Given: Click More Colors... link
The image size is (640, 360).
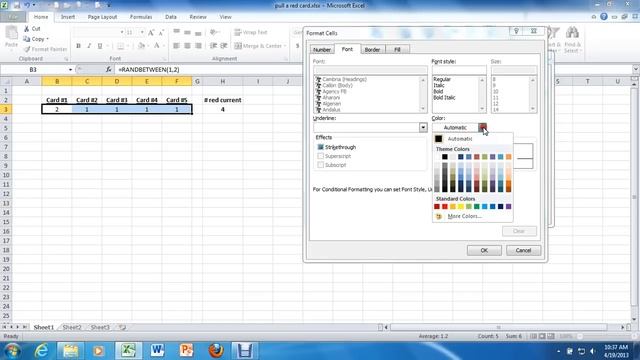Looking at the screenshot, I should [x=464, y=216].
